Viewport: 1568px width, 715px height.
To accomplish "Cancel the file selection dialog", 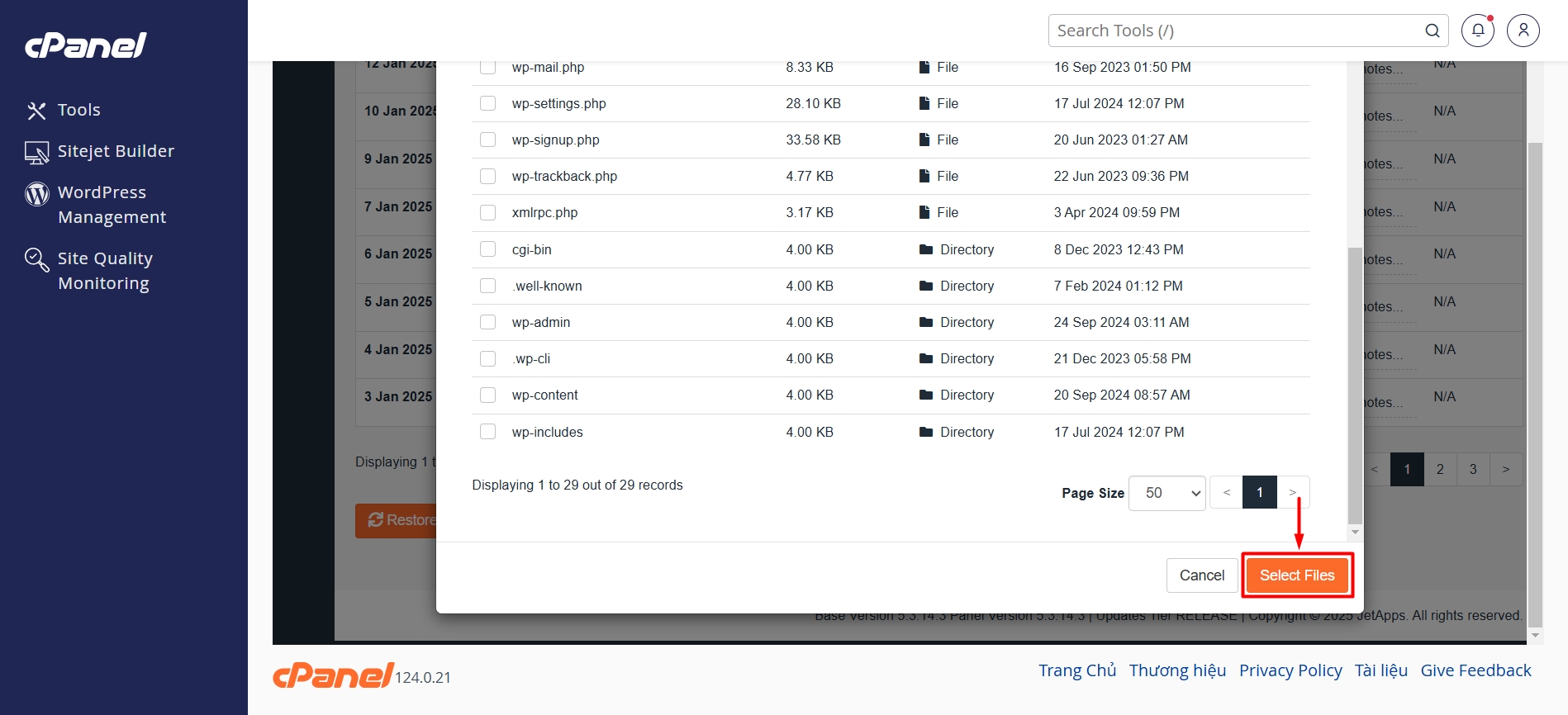I will (x=1201, y=575).
